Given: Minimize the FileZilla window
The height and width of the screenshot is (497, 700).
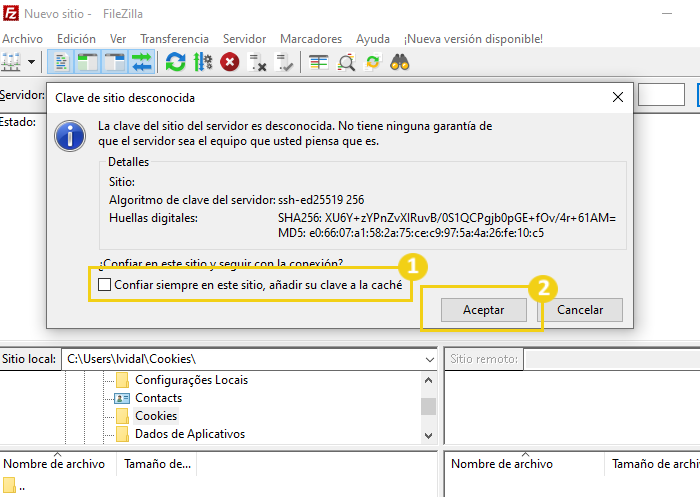Looking at the screenshot, I should 667,13.
